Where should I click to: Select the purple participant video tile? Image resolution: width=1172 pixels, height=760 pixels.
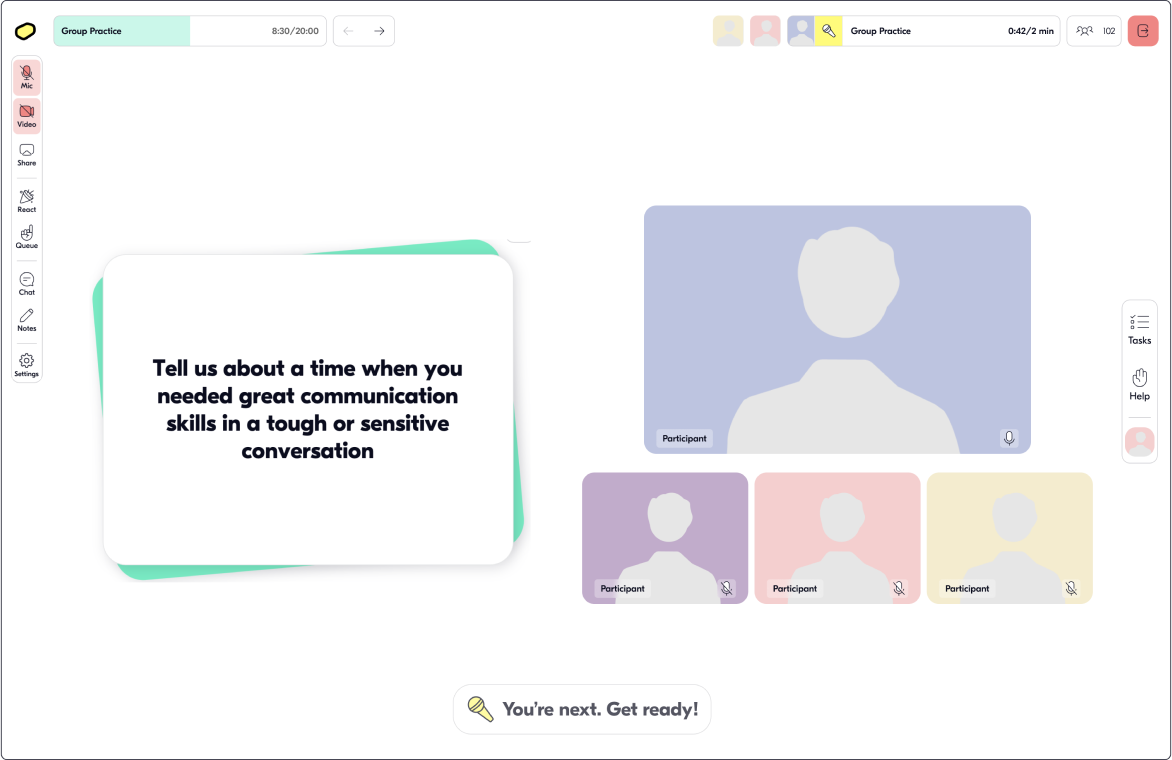point(665,538)
